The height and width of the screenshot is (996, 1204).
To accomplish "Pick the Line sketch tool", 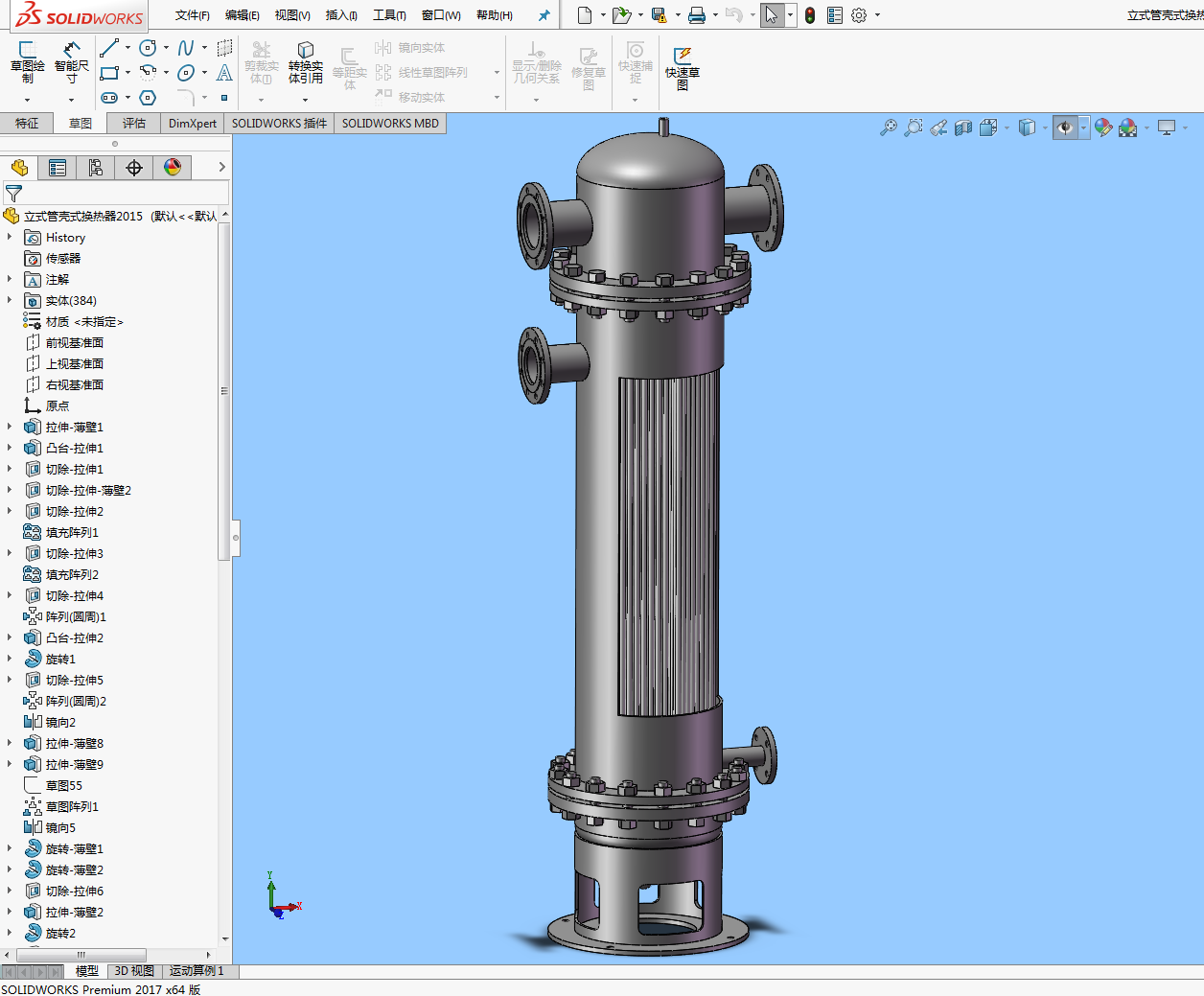I will (x=109, y=48).
